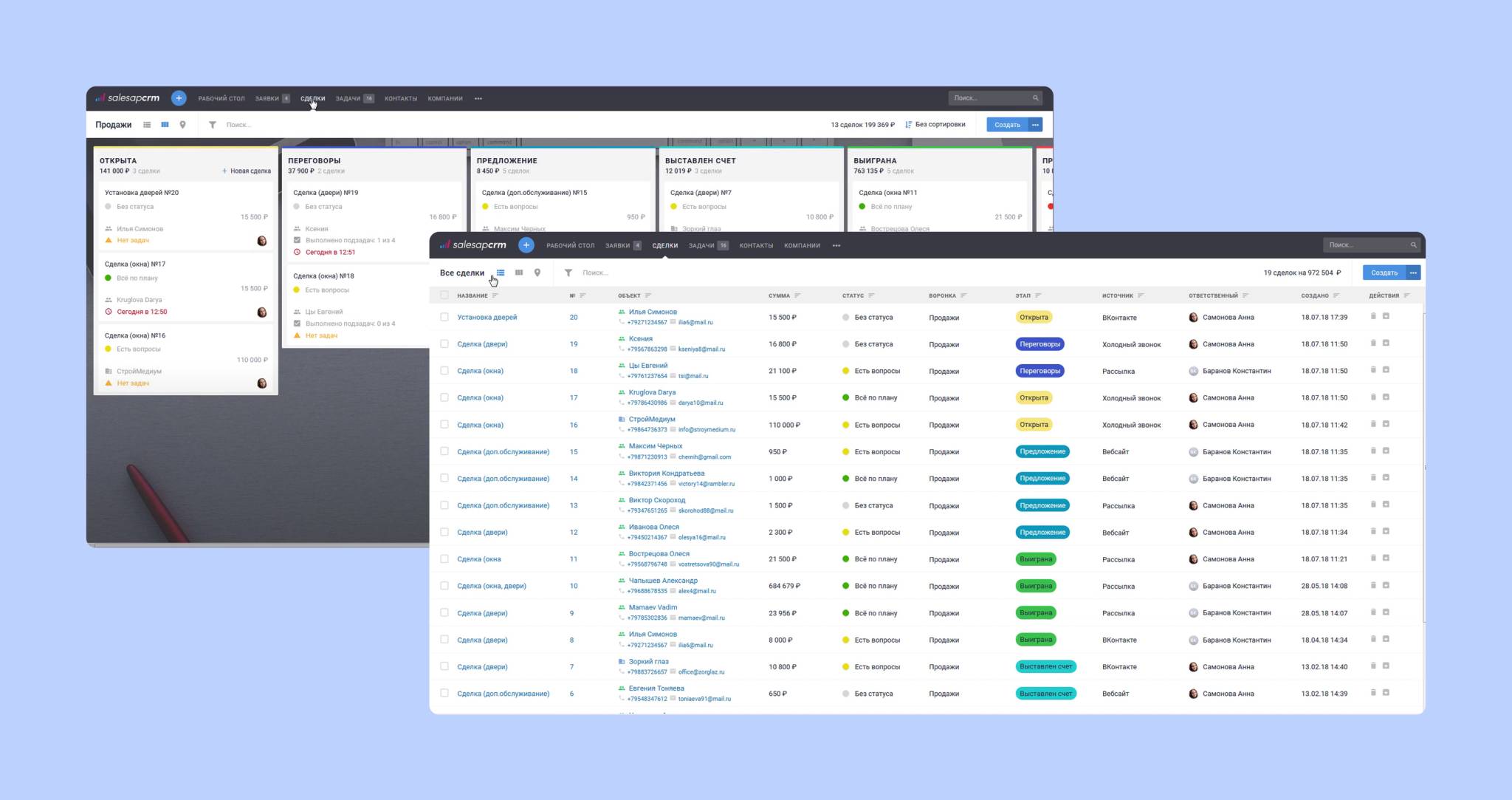Open dropdown arrow next to front Создать
This screenshot has height=800, width=1512.
coord(1413,273)
